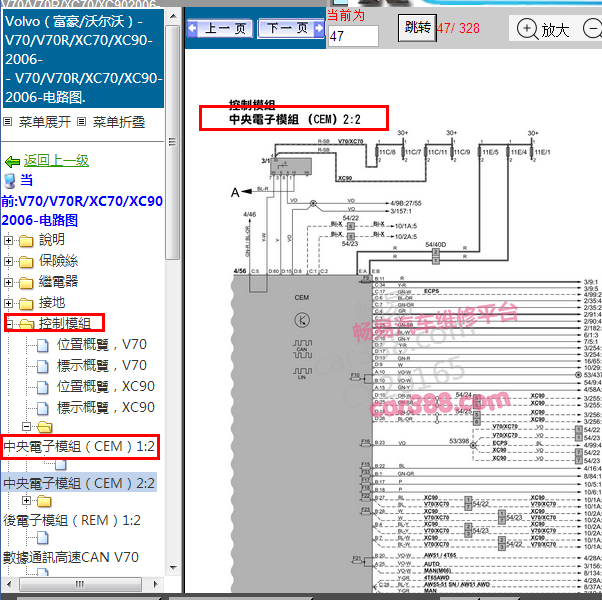Screen dimensions: 602x600
Task: Expand the 接地 folder
Action: [8, 303]
